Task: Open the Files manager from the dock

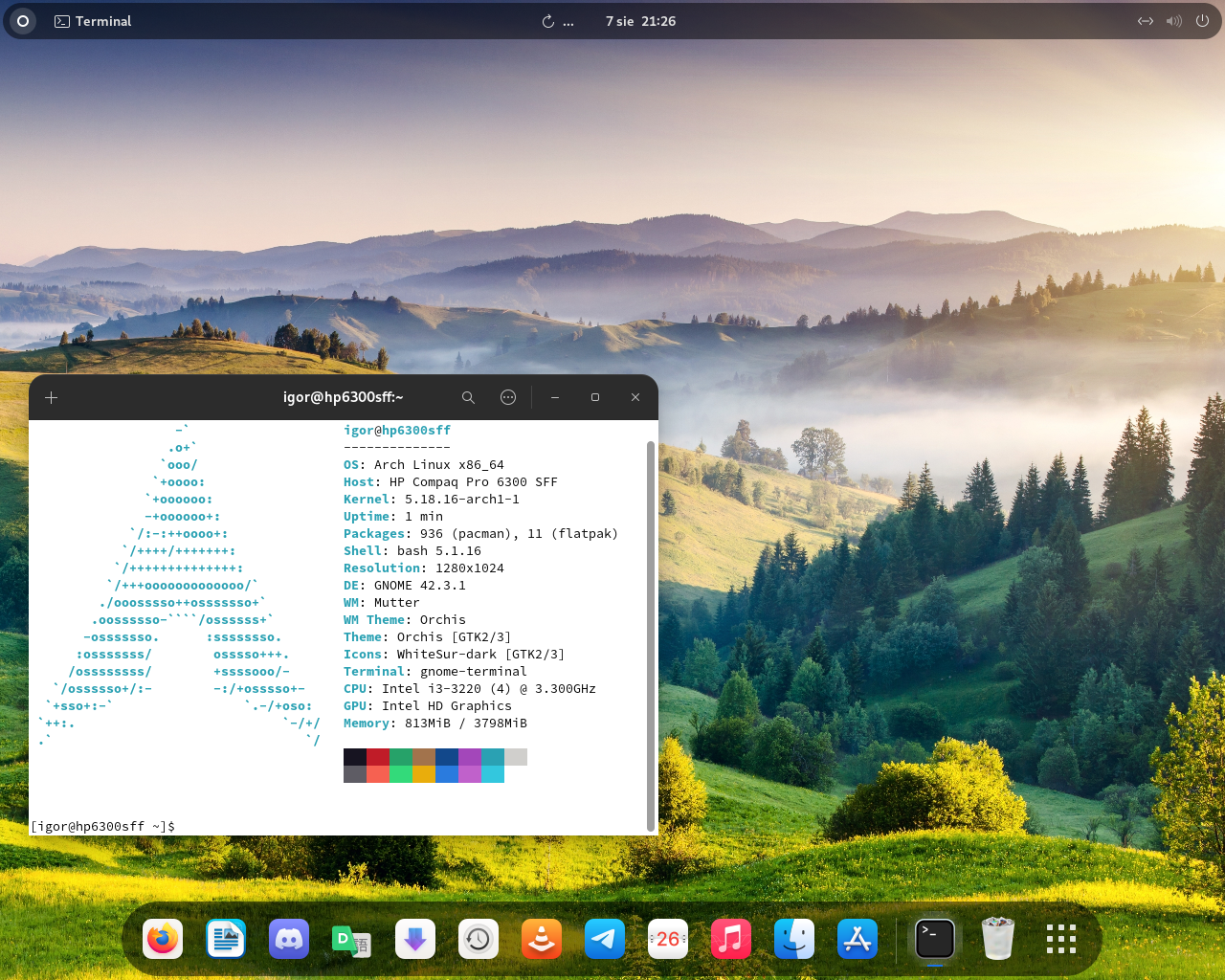Action: point(794,939)
